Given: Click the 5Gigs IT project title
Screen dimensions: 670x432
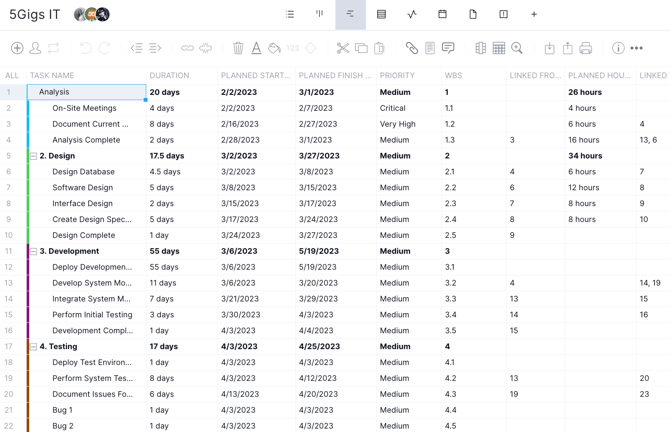Looking at the screenshot, I should click(x=35, y=15).
